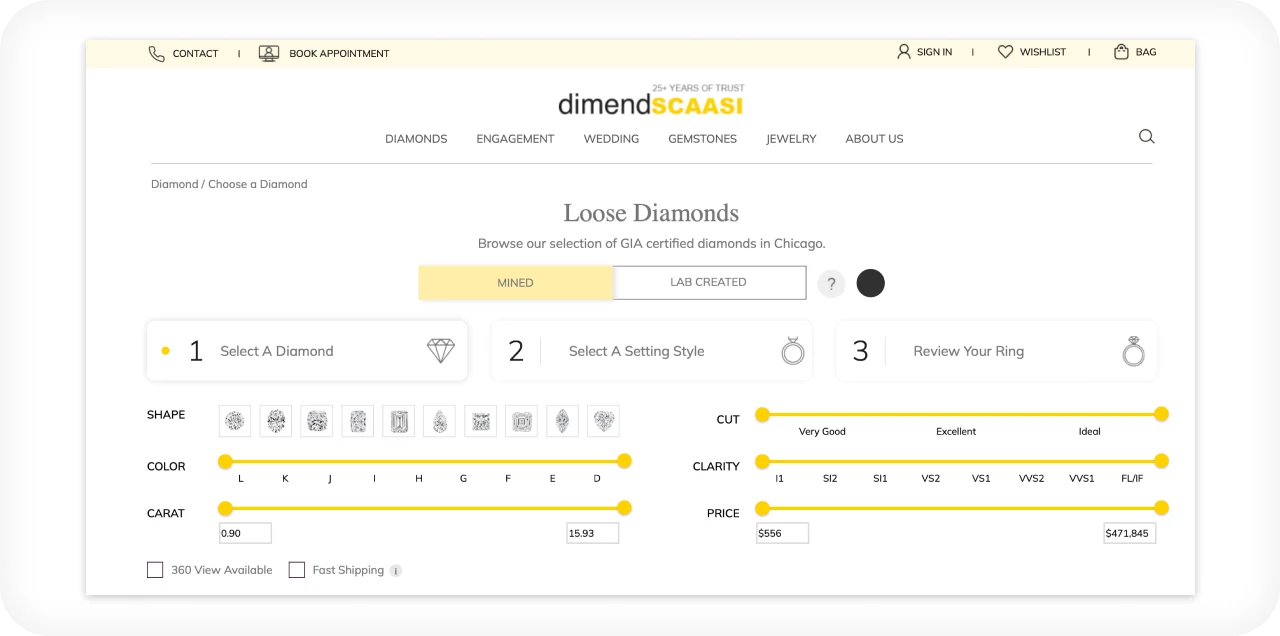Click the Clarity slider right handle

[1161, 461]
